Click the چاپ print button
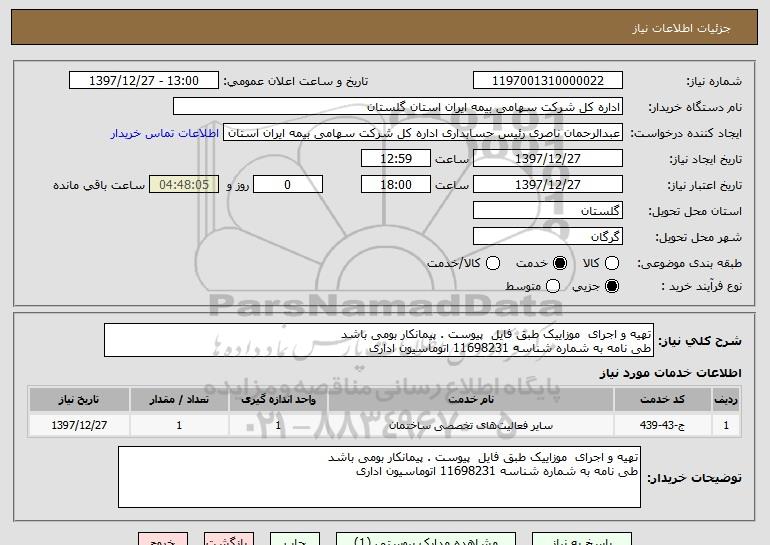 click(x=295, y=539)
